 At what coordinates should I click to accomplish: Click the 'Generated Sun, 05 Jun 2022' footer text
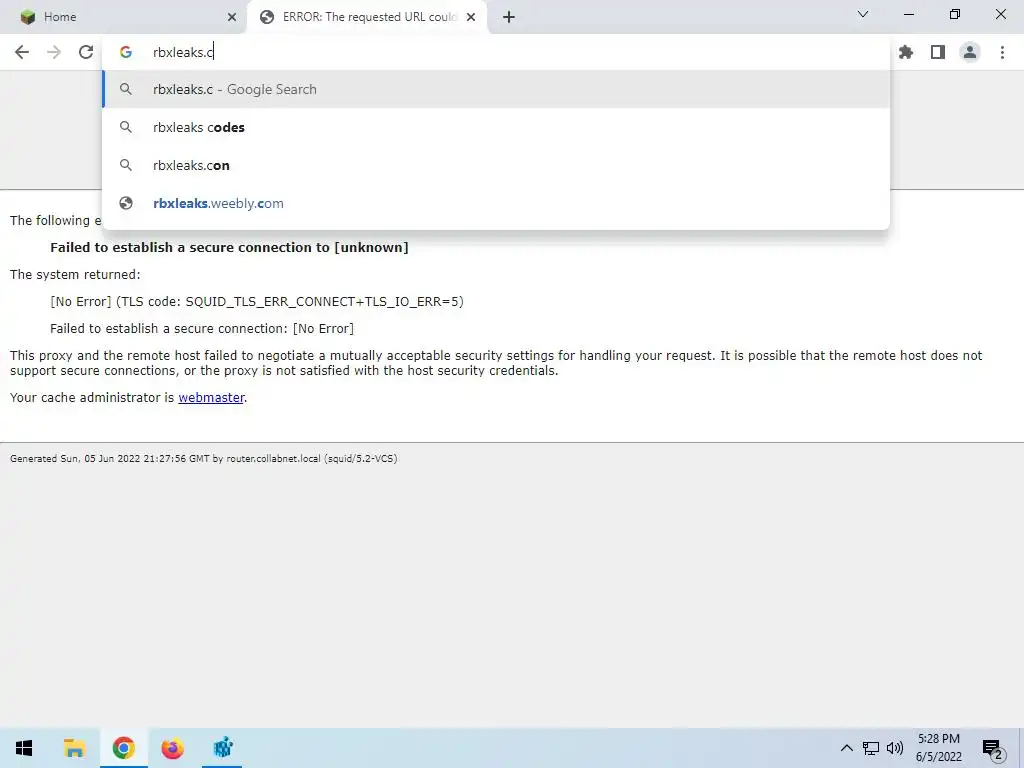point(203,458)
